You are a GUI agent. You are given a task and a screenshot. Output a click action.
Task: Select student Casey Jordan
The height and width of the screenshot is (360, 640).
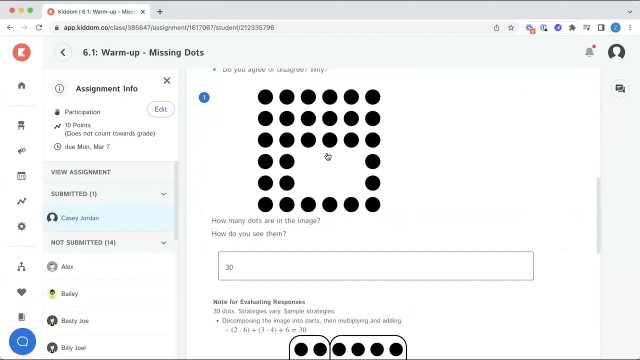coord(109,218)
